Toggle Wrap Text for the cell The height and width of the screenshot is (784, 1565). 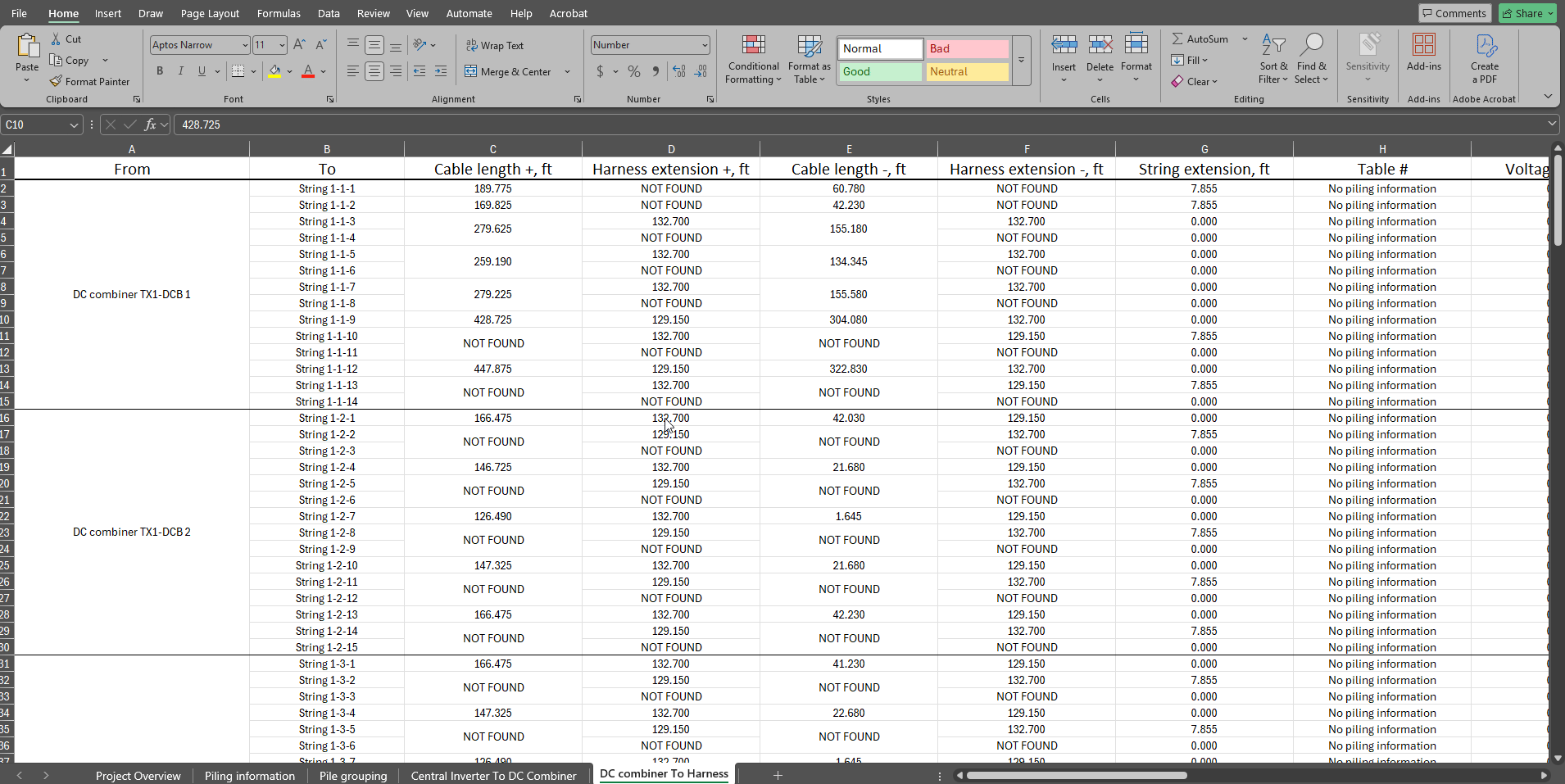point(495,46)
